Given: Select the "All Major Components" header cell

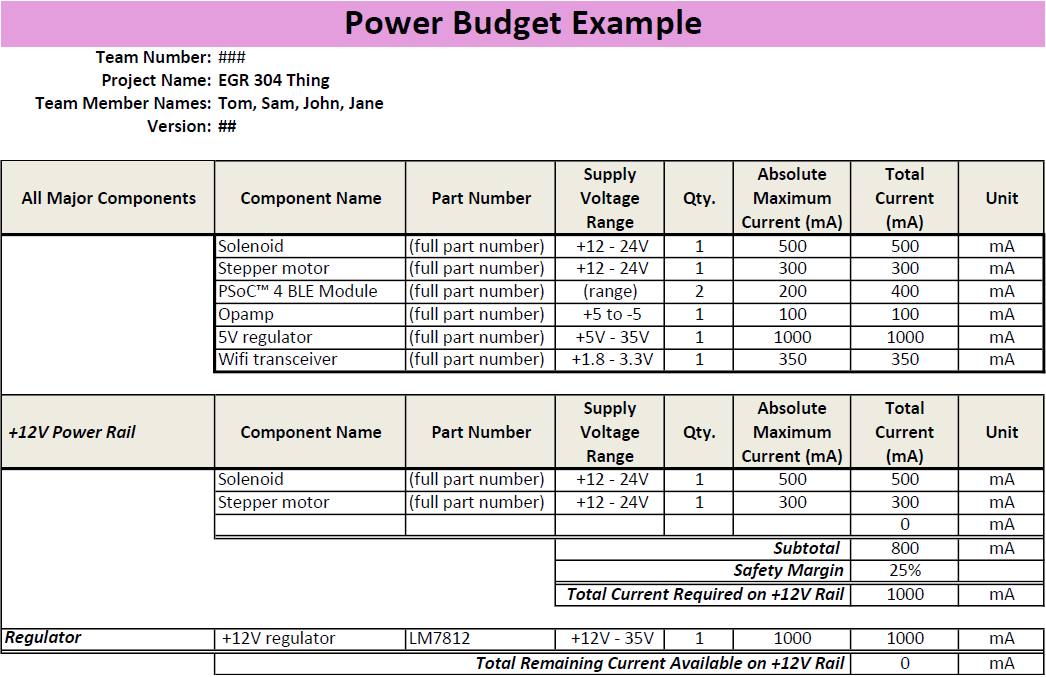Looking at the screenshot, I should click(x=108, y=198).
